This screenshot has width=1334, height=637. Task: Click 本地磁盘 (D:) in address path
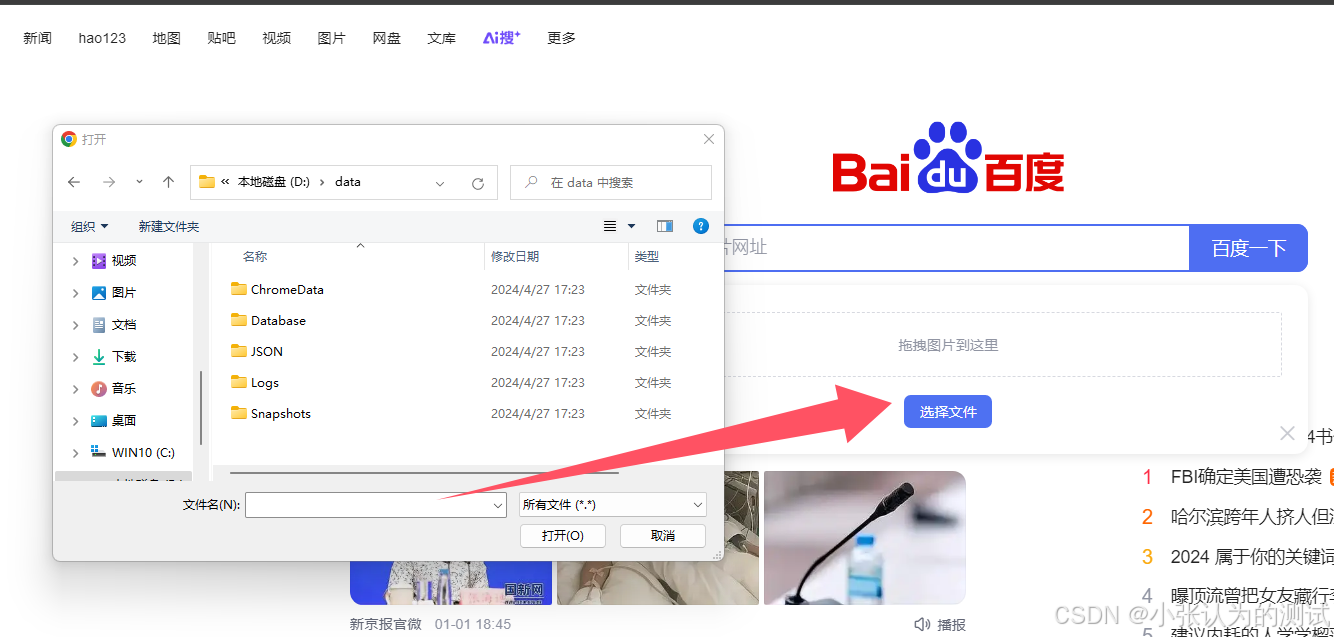click(x=273, y=182)
